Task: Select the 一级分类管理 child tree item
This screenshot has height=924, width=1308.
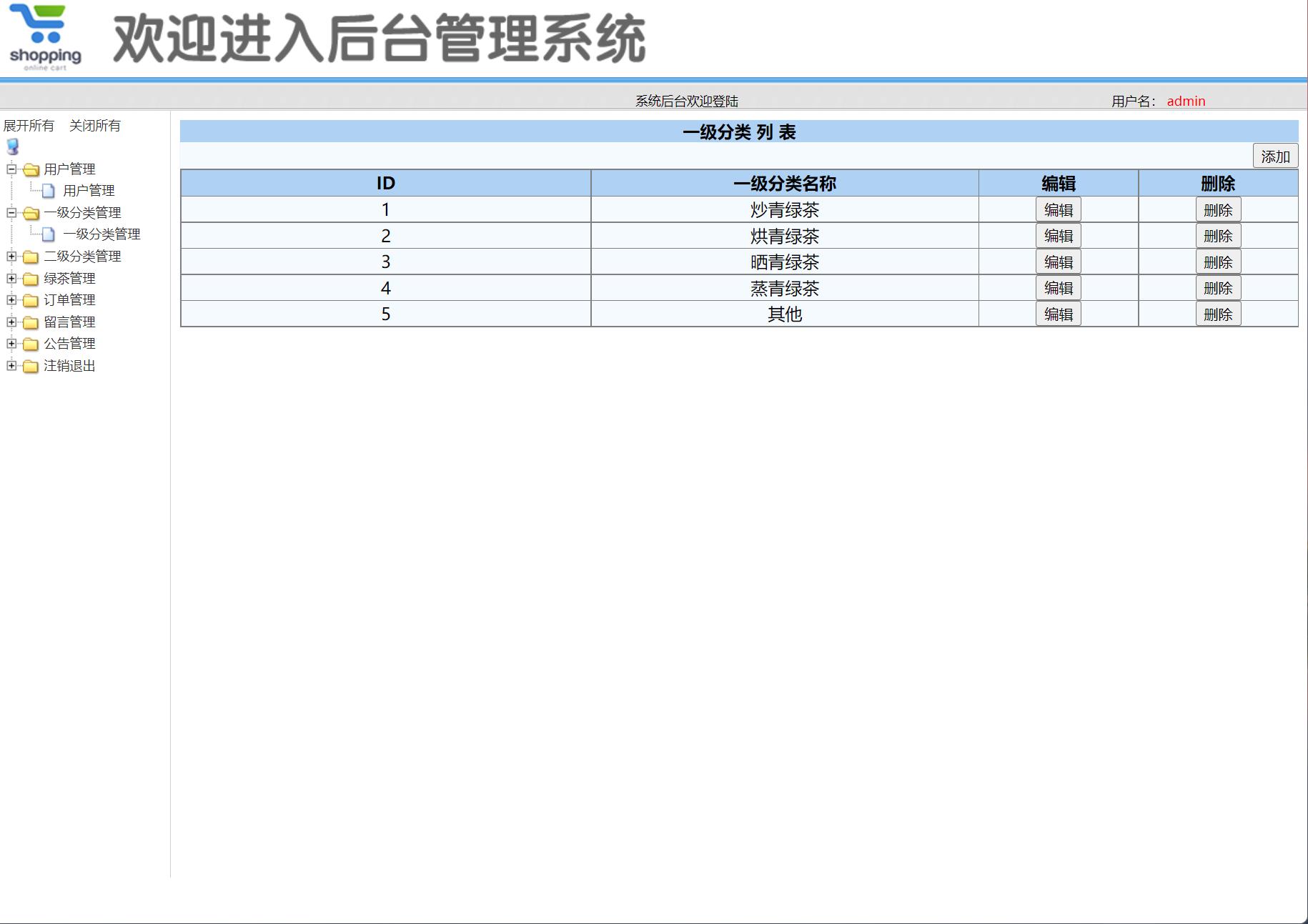Action: pos(102,234)
